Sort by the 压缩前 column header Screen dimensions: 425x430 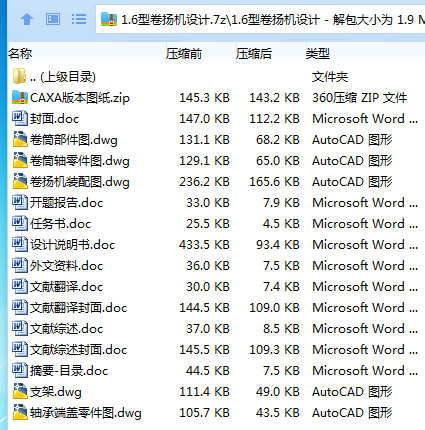tap(184, 53)
